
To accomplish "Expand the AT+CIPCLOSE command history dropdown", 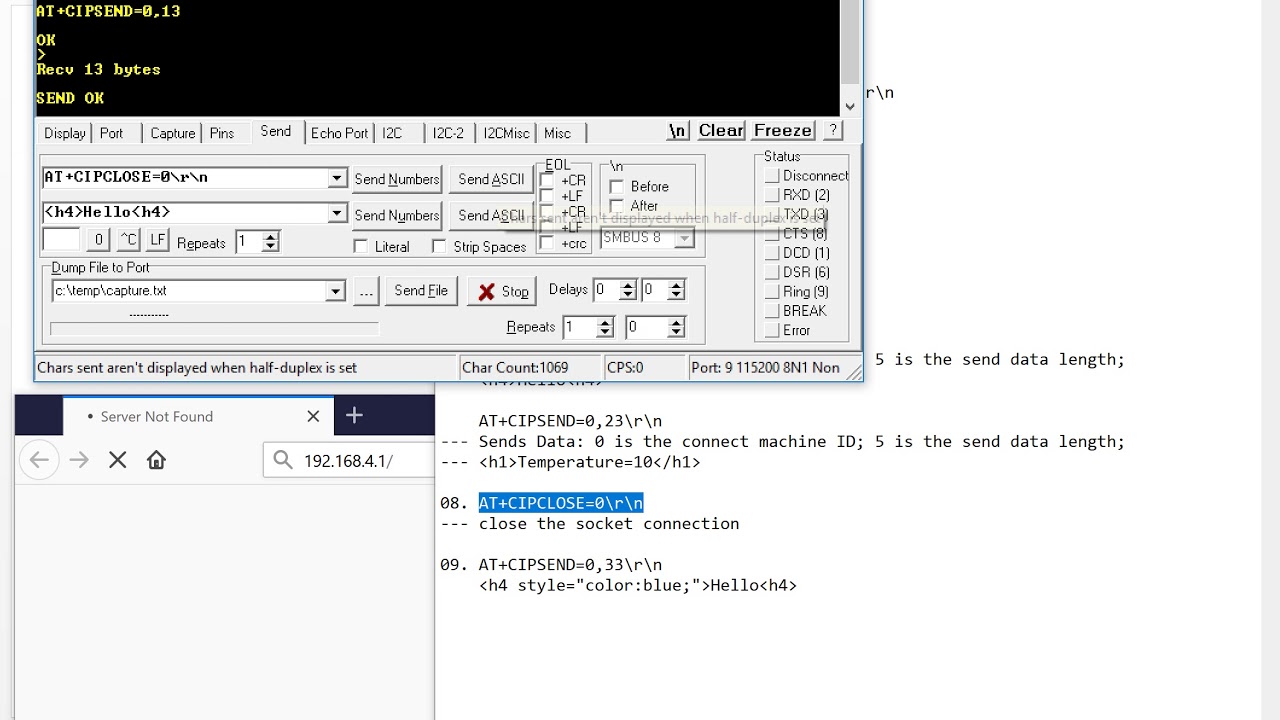I will point(336,178).
